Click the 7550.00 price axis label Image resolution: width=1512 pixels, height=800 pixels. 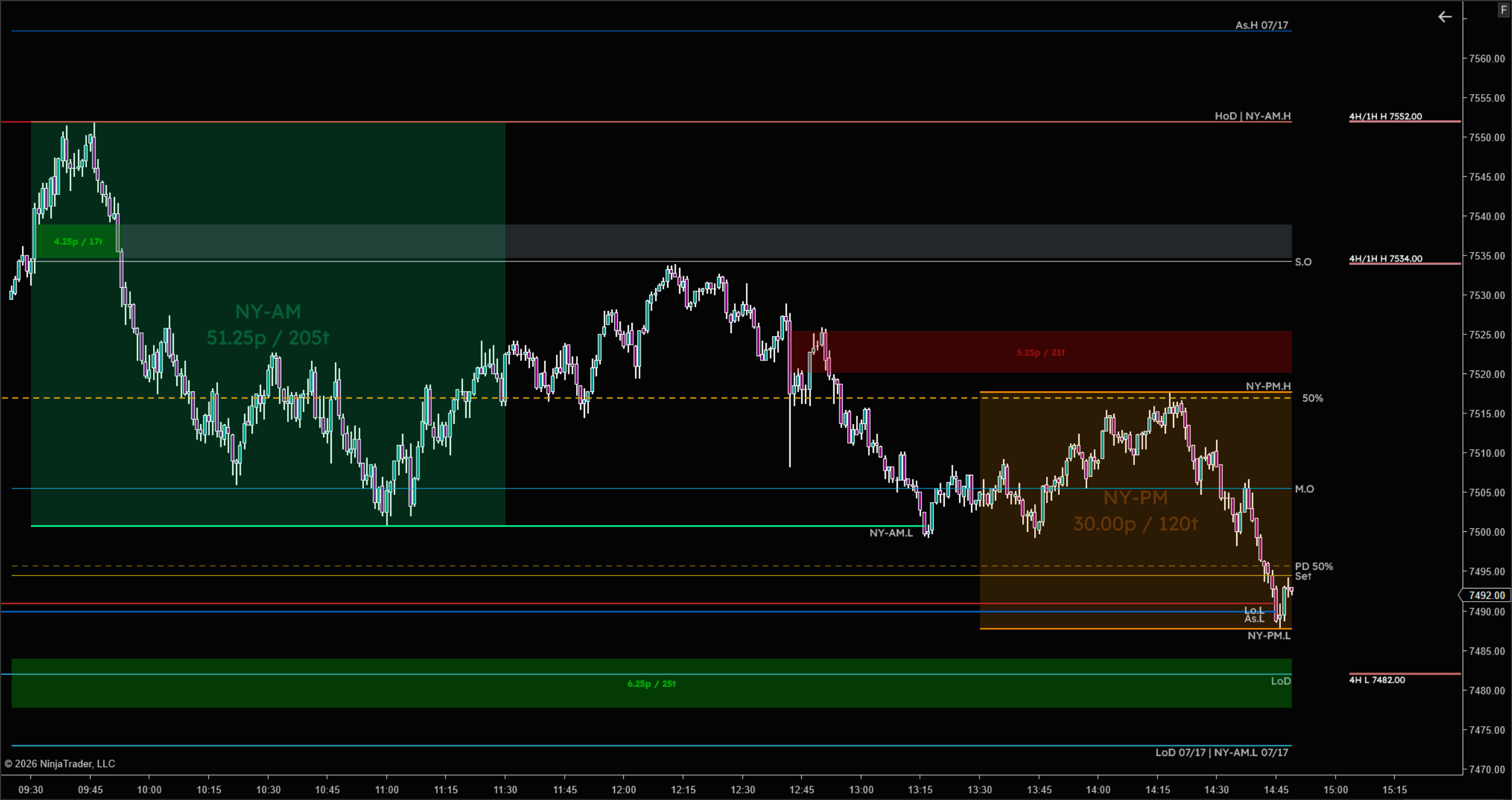pos(1487,138)
